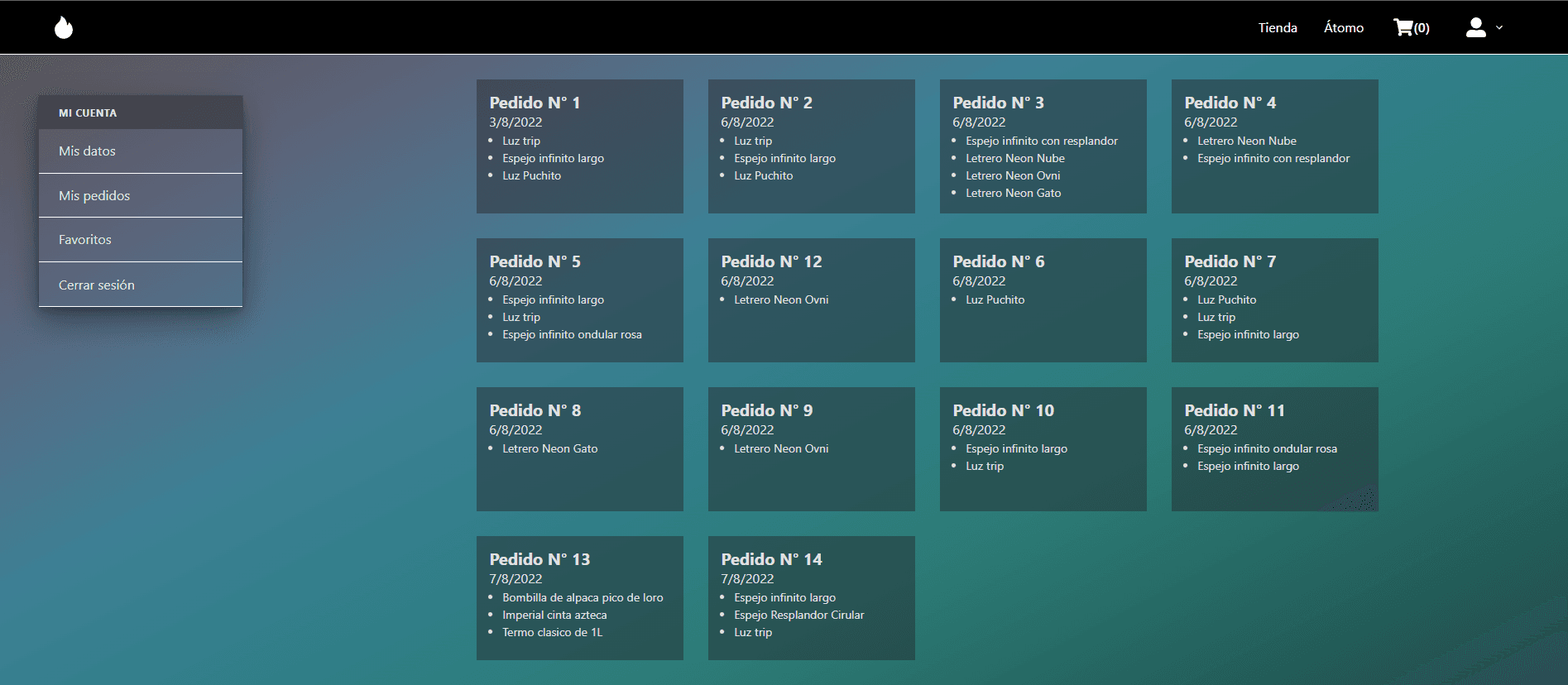Click Letrero Neon Ovni in Pedido N° 3
Screen dimensions: 1568x685
tap(1013, 175)
